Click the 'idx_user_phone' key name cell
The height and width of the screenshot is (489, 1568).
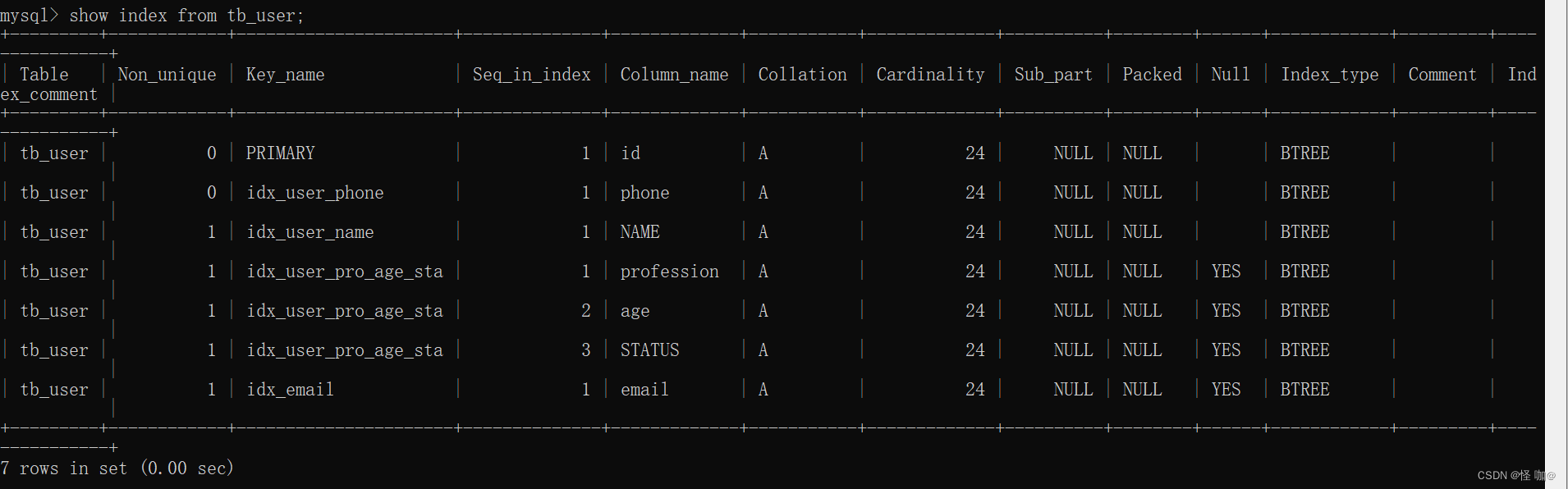tap(314, 193)
